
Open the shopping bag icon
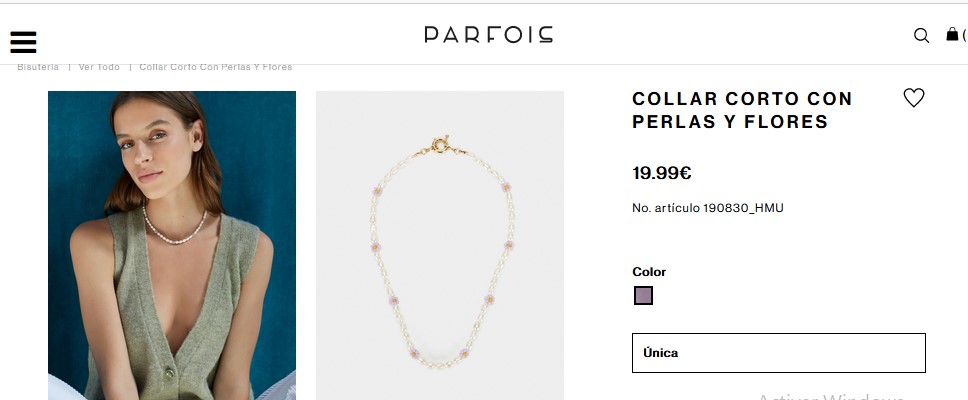click(952, 34)
